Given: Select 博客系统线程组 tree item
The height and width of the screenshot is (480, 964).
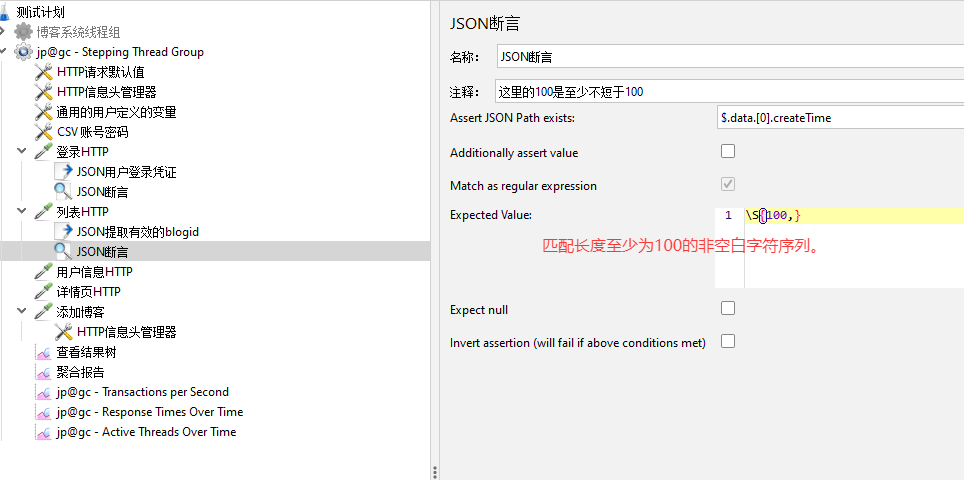Looking at the screenshot, I should [78, 32].
